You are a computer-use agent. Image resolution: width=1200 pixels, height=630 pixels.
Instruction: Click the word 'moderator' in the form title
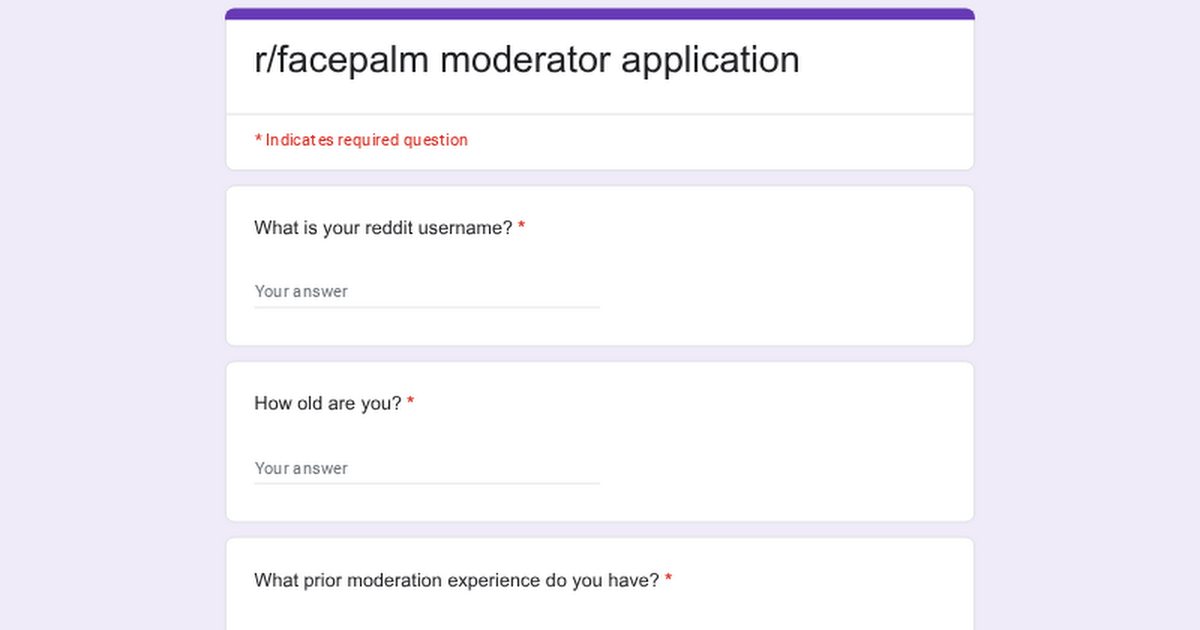526,60
